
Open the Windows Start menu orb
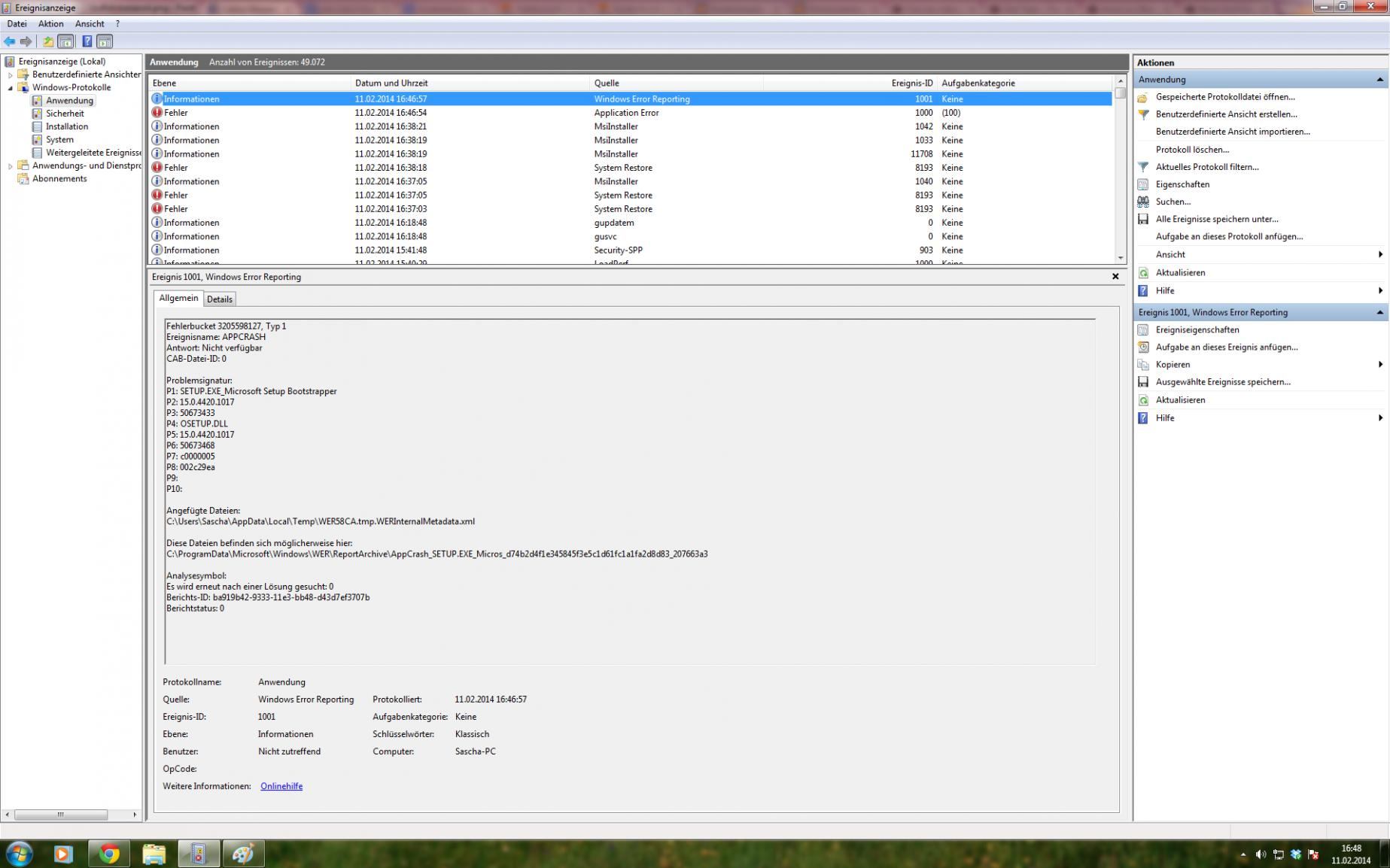[x=19, y=854]
